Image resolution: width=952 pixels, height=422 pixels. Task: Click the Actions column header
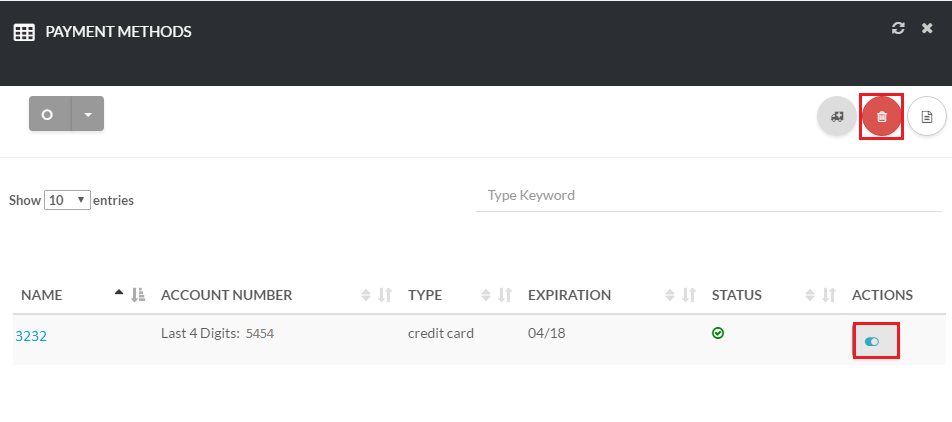pos(882,295)
